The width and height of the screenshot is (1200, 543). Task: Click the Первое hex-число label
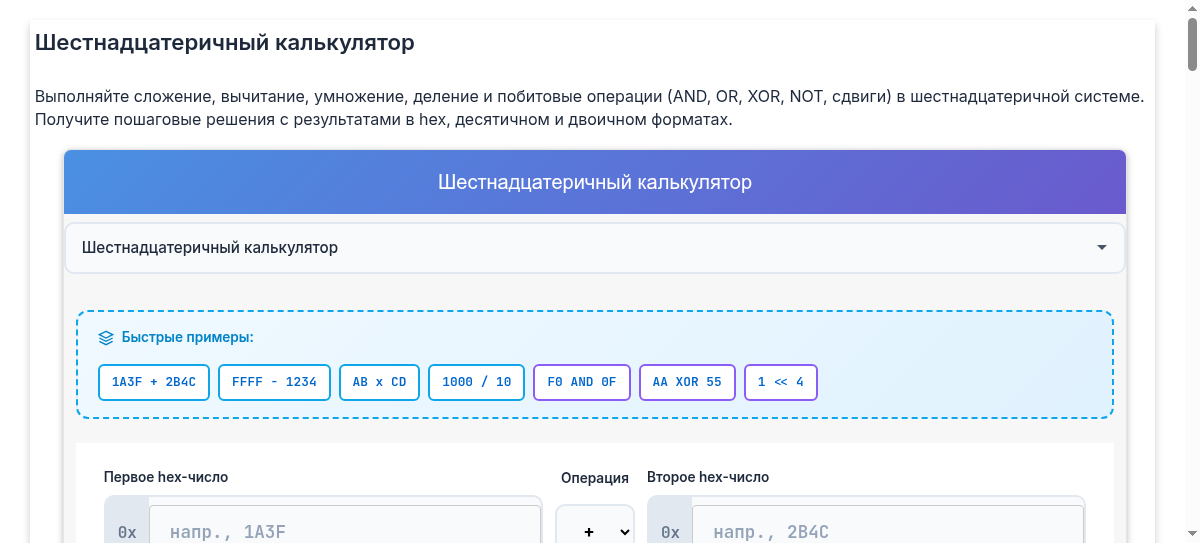coord(166,477)
